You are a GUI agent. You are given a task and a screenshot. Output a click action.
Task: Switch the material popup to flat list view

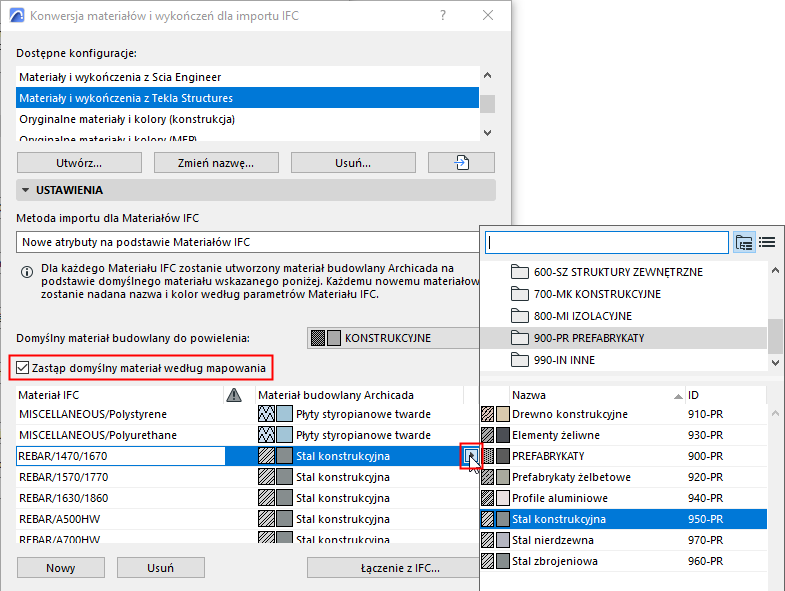click(767, 243)
